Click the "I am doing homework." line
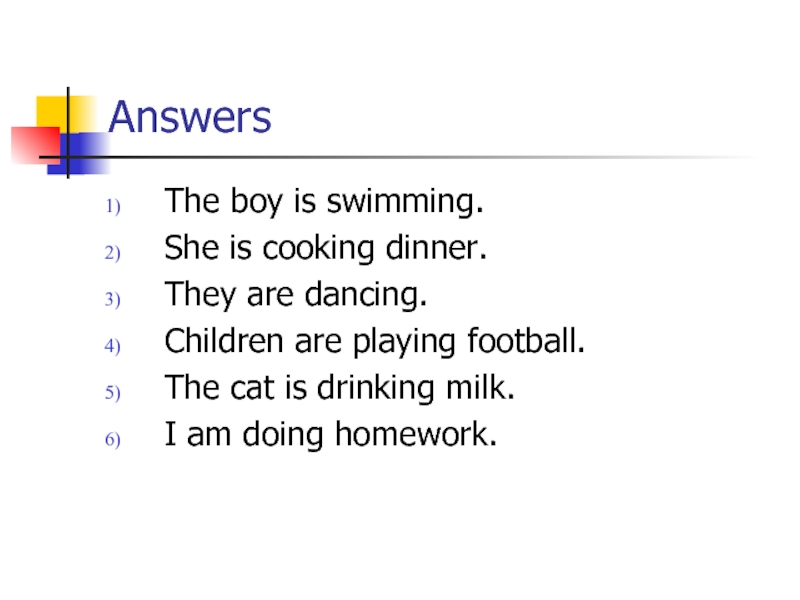 pos(330,436)
